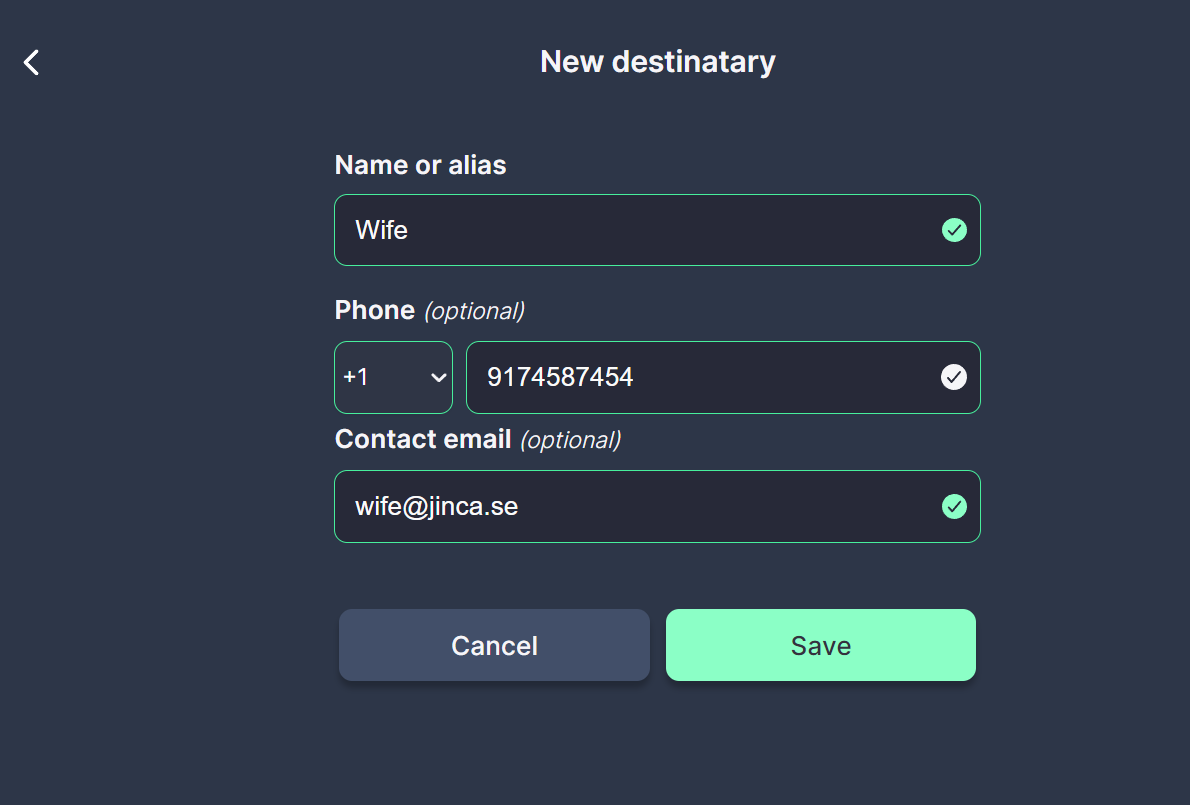
Task: Select the +1 country code selector
Action: (393, 377)
